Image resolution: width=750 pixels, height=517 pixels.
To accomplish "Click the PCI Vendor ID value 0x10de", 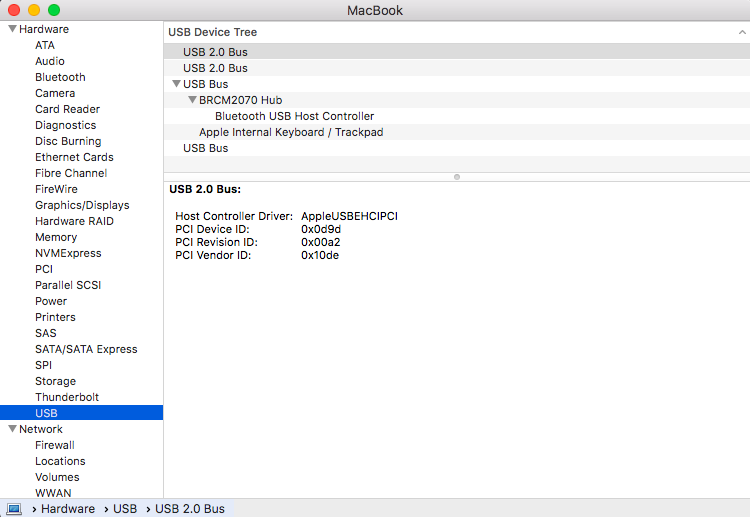I will click(320, 255).
